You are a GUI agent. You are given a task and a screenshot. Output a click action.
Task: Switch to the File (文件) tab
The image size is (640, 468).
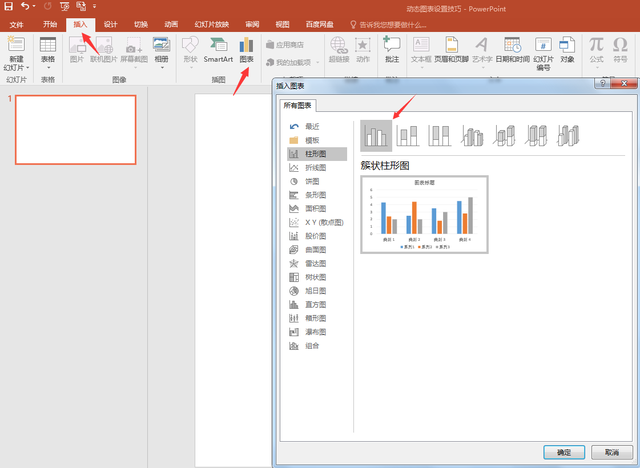[x=16, y=24]
